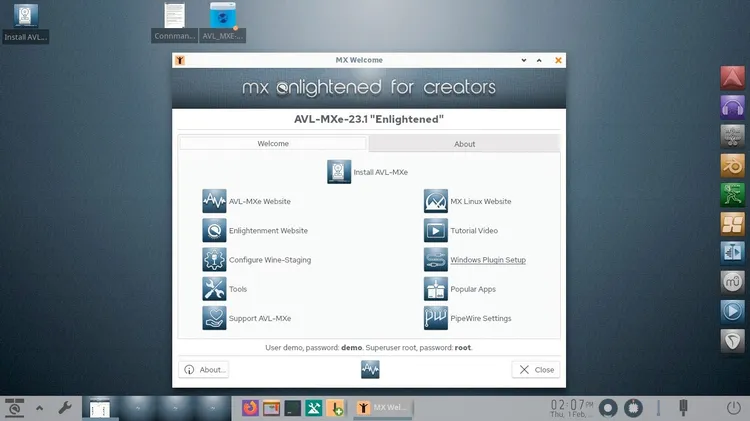Open the CPU chip tray icon
Viewport: 750px width, 421px height.
[633, 408]
